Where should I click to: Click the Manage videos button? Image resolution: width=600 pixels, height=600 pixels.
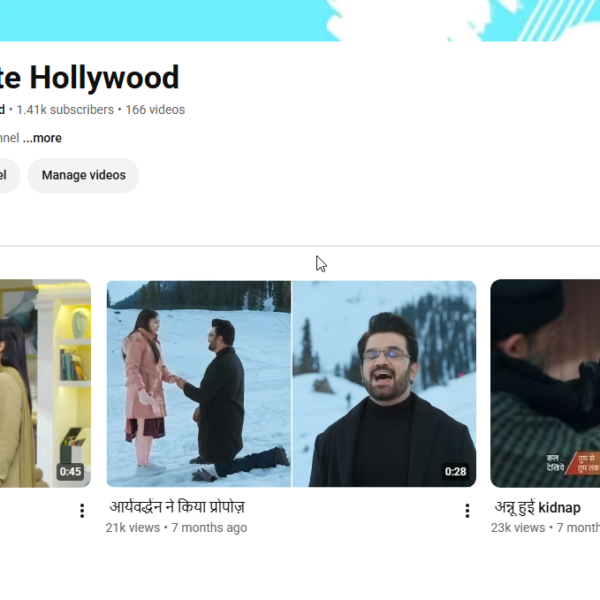click(83, 175)
